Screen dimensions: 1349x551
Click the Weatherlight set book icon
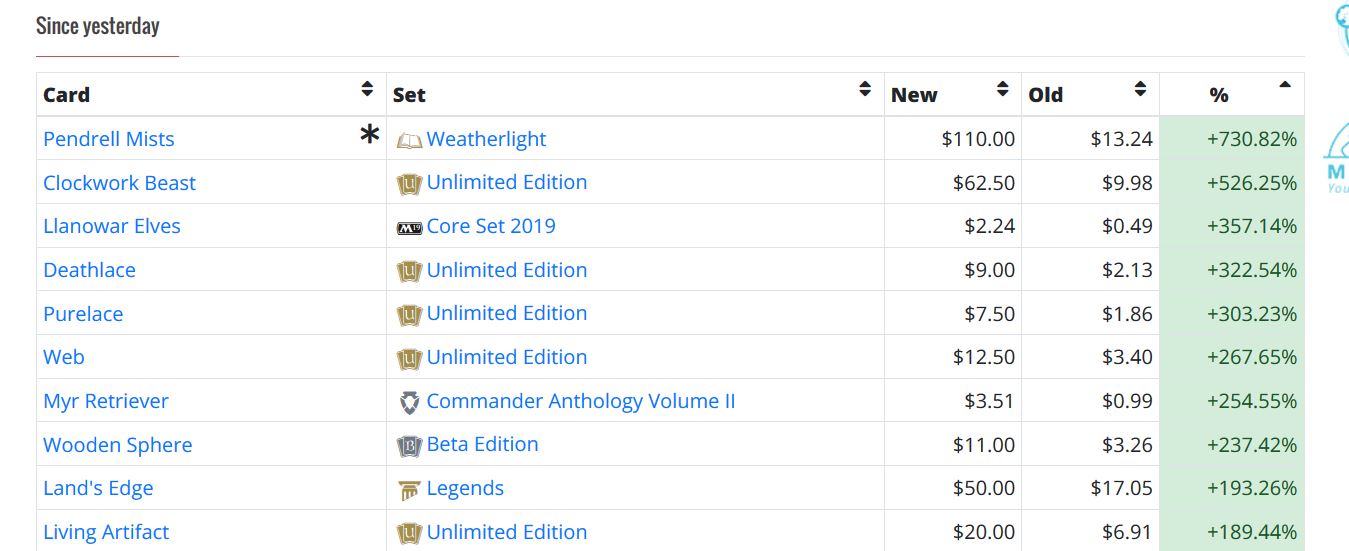click(x=409, y=141)
